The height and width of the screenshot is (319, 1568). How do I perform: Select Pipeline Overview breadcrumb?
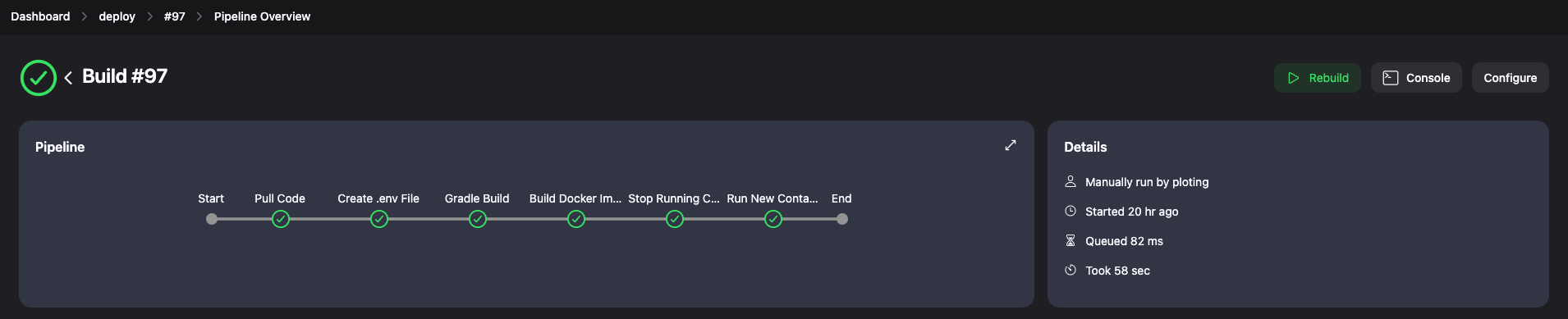262,16
